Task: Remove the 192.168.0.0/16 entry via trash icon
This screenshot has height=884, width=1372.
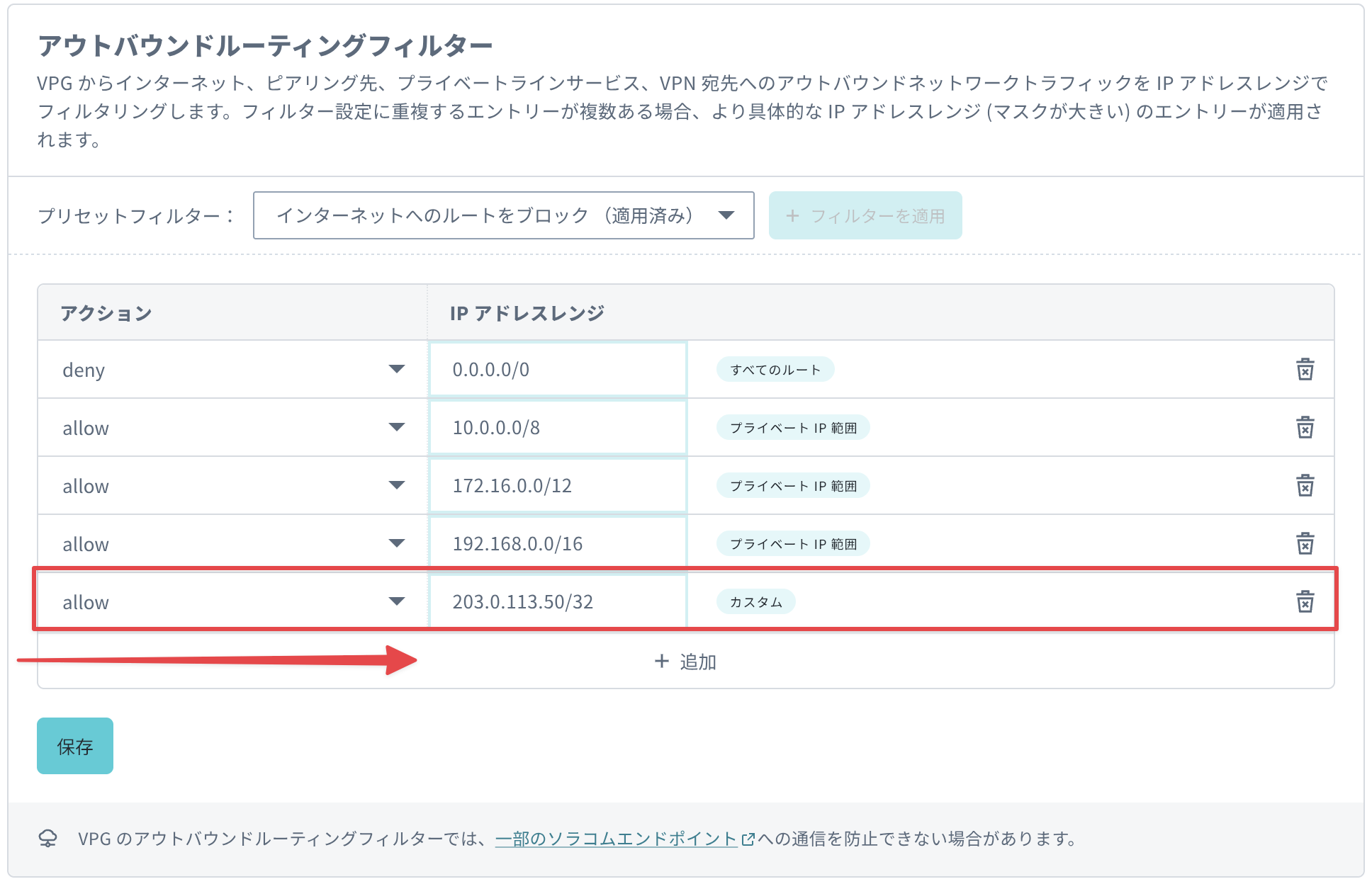Action: [1305, 543]
